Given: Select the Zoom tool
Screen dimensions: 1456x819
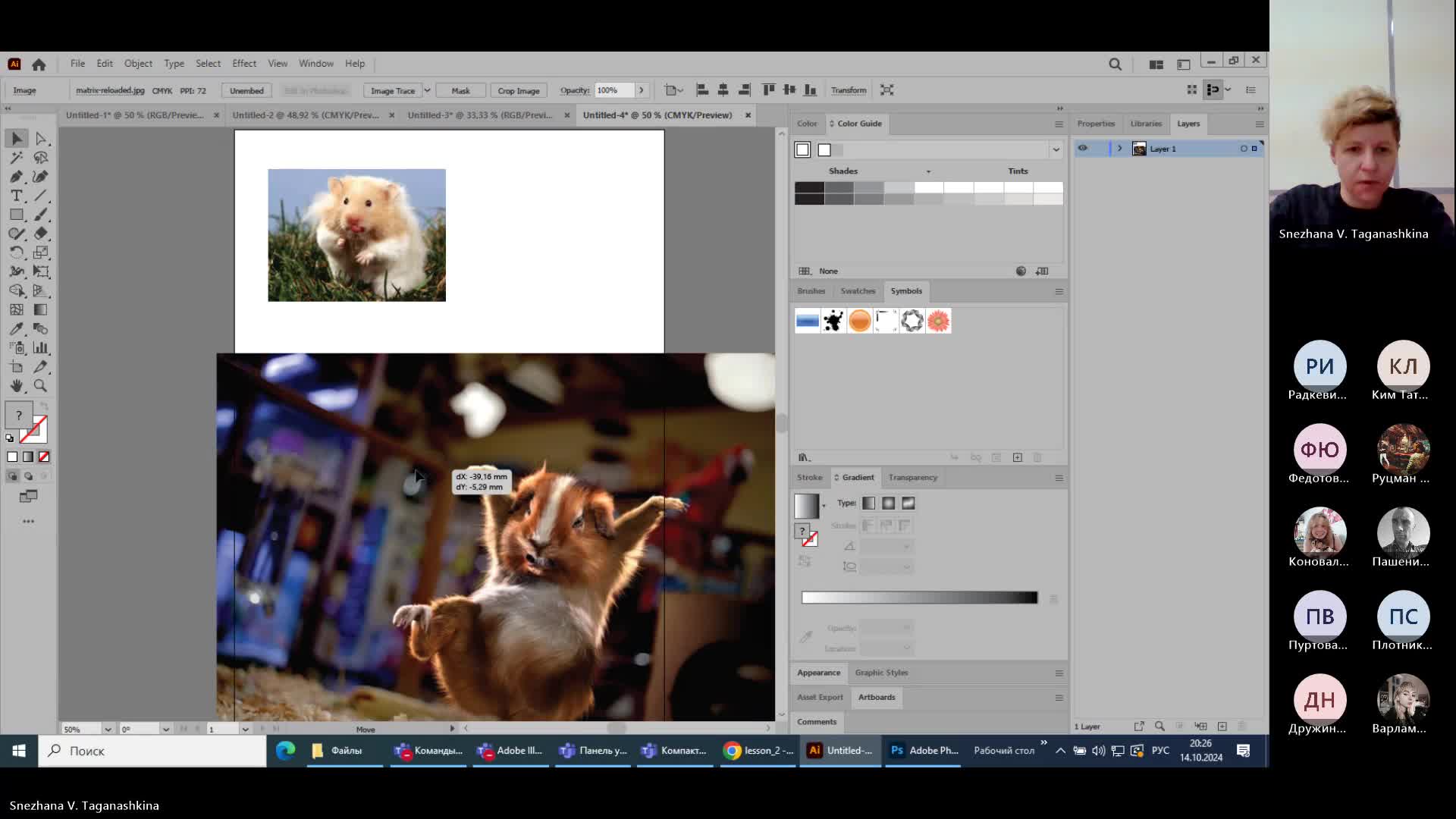Looking at the screenshot, I should point(41,385).
